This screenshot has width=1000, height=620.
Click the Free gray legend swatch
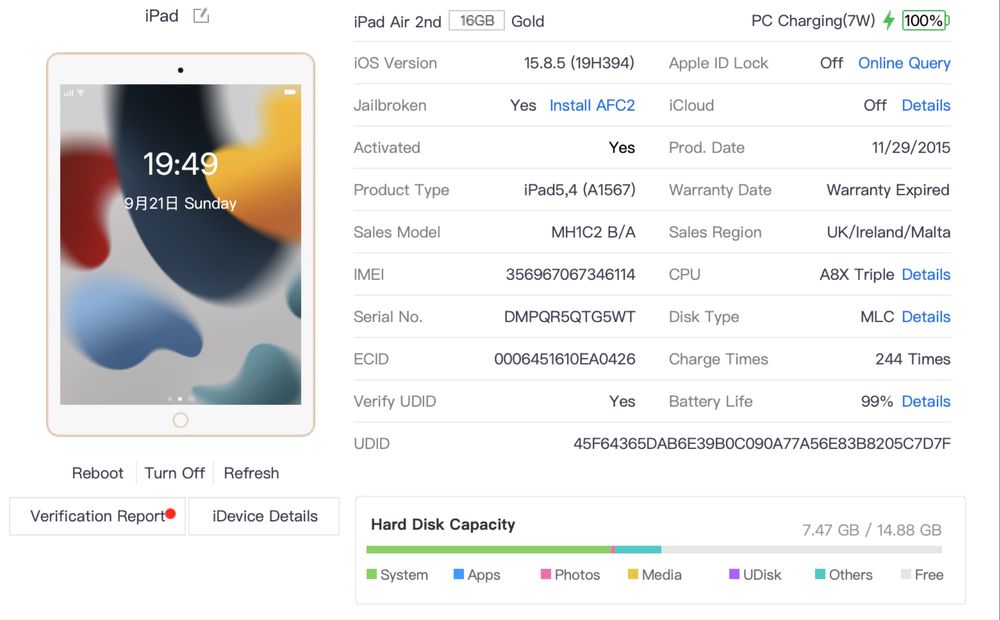tap(906, 574)
